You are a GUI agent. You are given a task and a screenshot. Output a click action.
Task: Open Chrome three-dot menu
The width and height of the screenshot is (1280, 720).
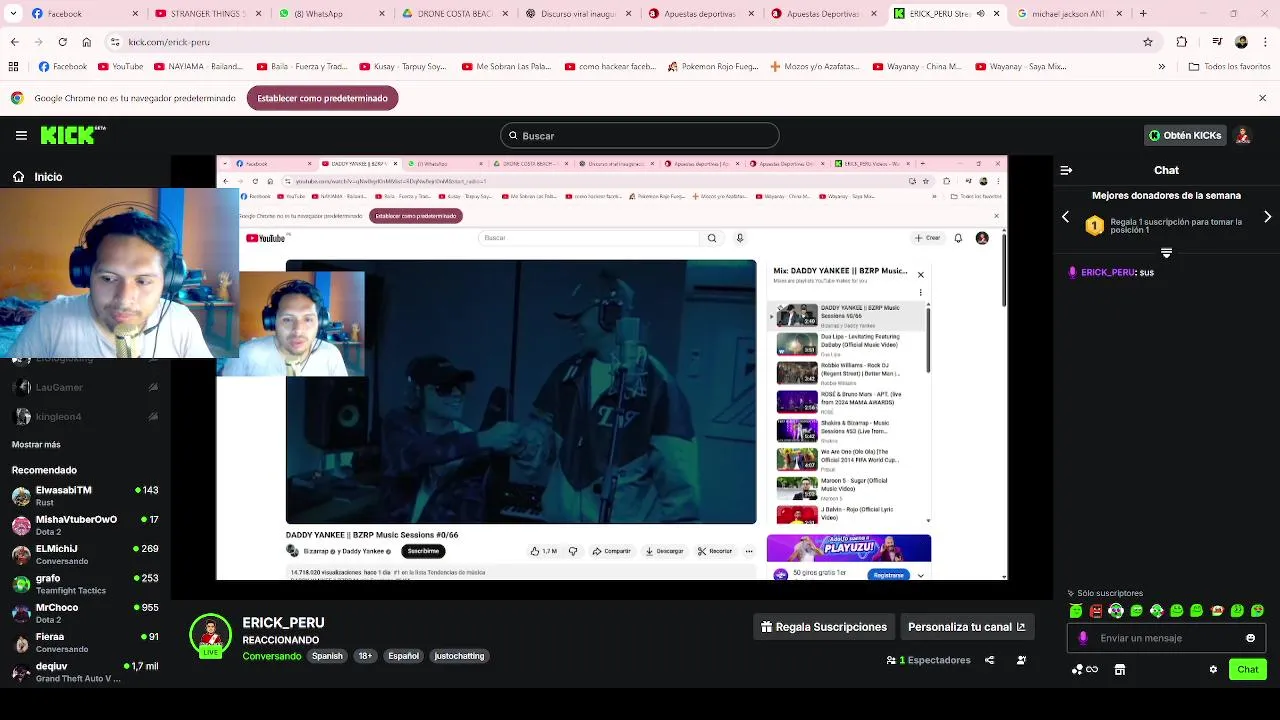[x=1265, y=42]
